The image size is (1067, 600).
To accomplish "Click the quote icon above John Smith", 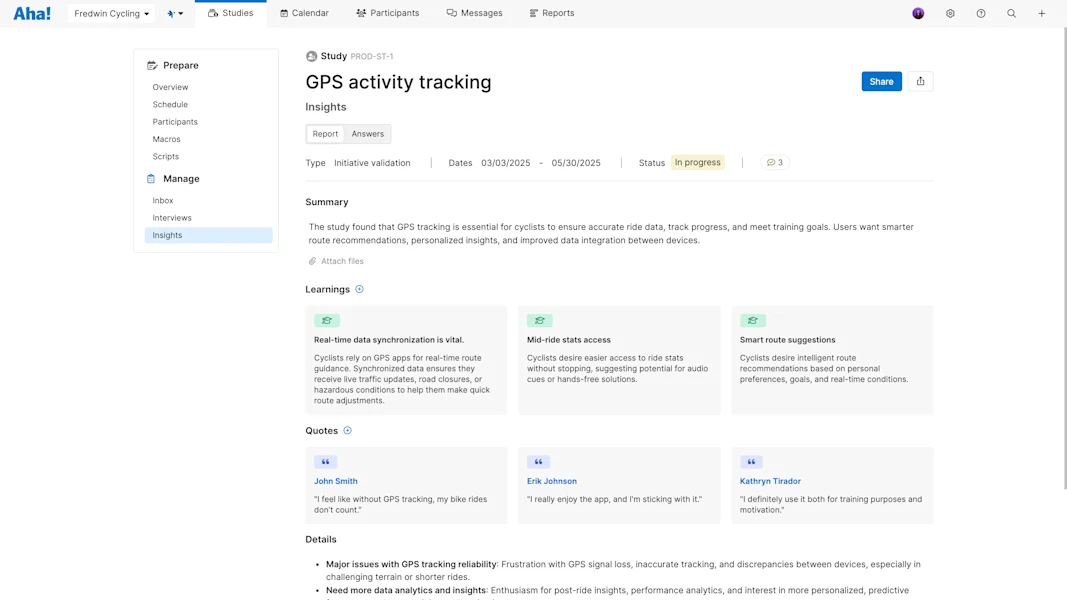I will coord(325,462).
